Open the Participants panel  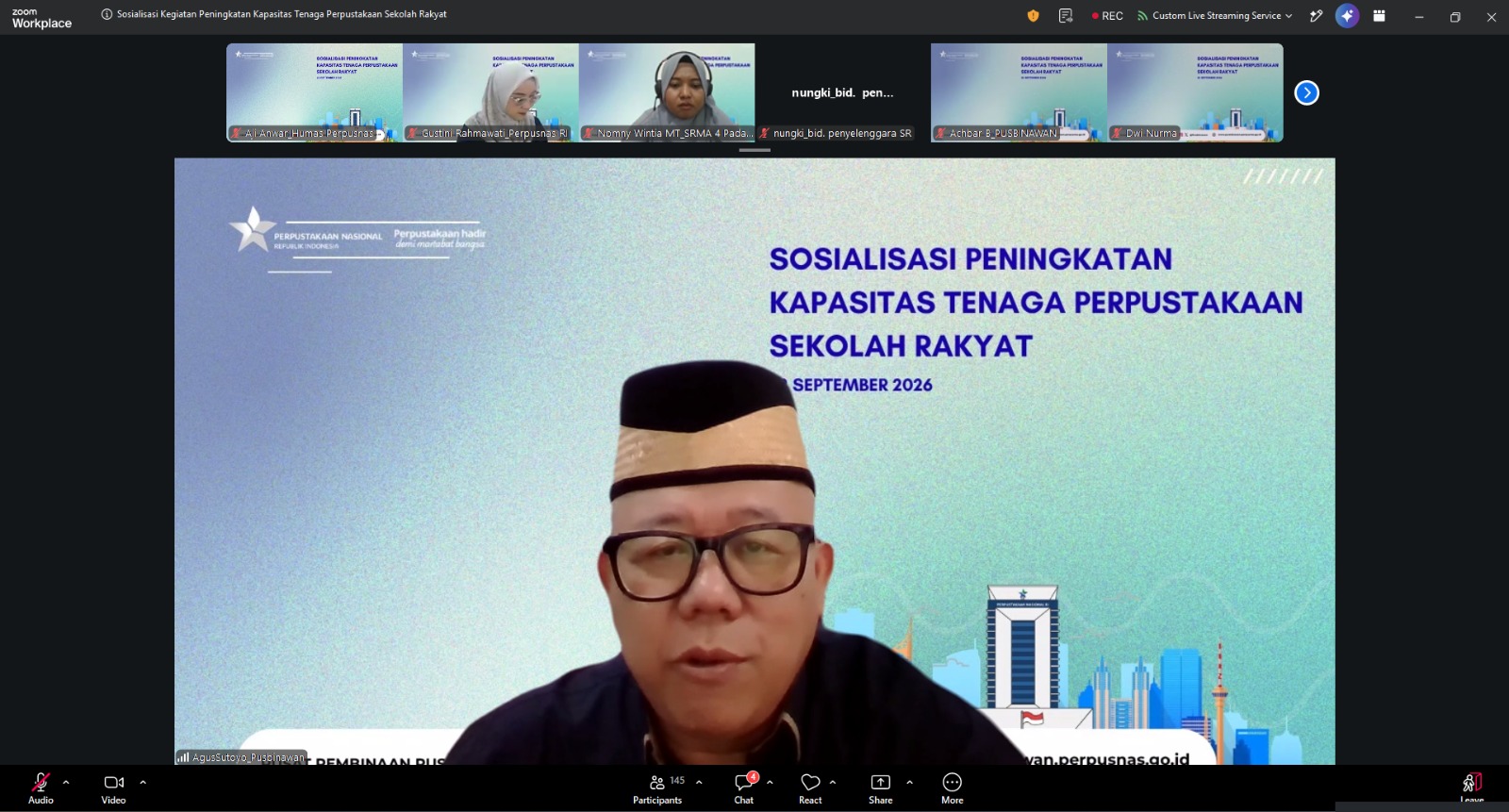tap(657, 789)
